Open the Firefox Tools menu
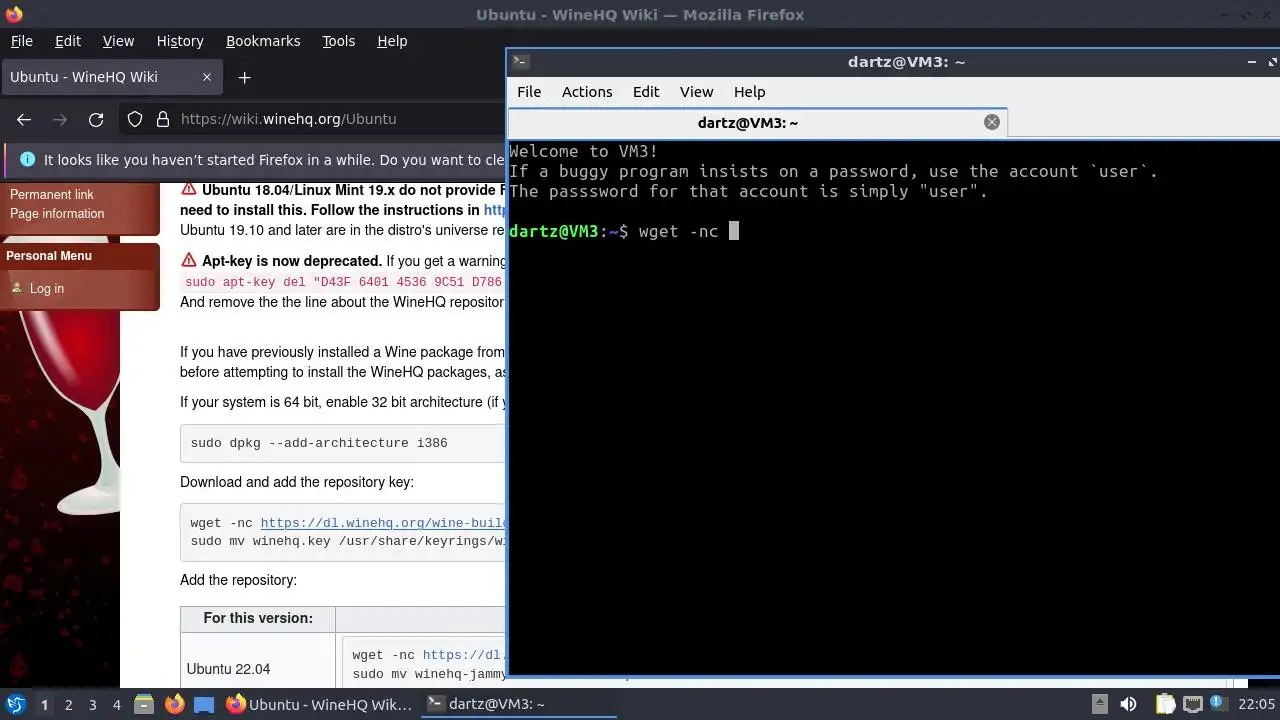1280x720 pixels. click(x=339, y=41)
